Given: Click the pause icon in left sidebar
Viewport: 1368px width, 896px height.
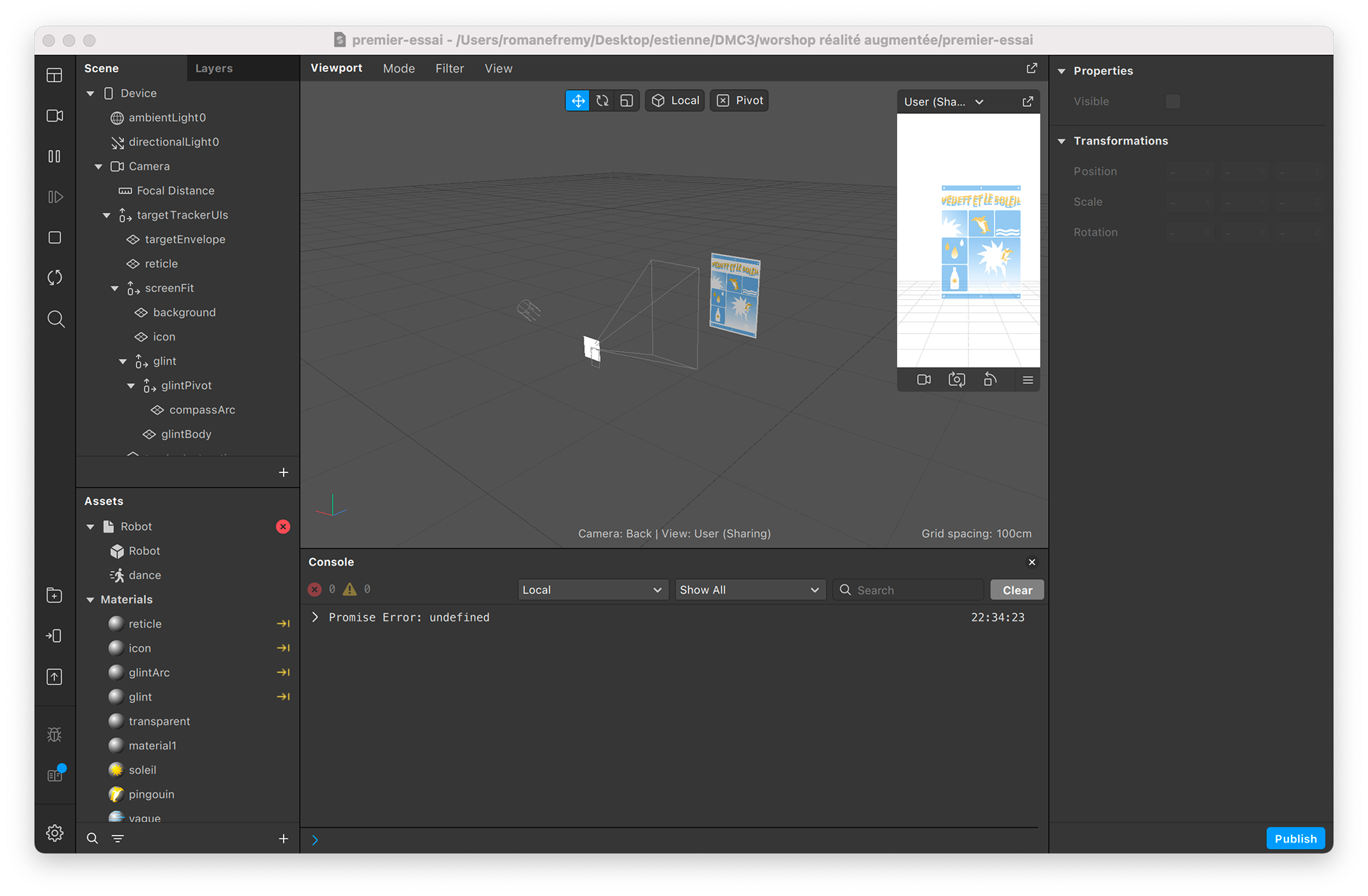Looking at the screenshot, I should pyautogui.click(x=54, y=156).
